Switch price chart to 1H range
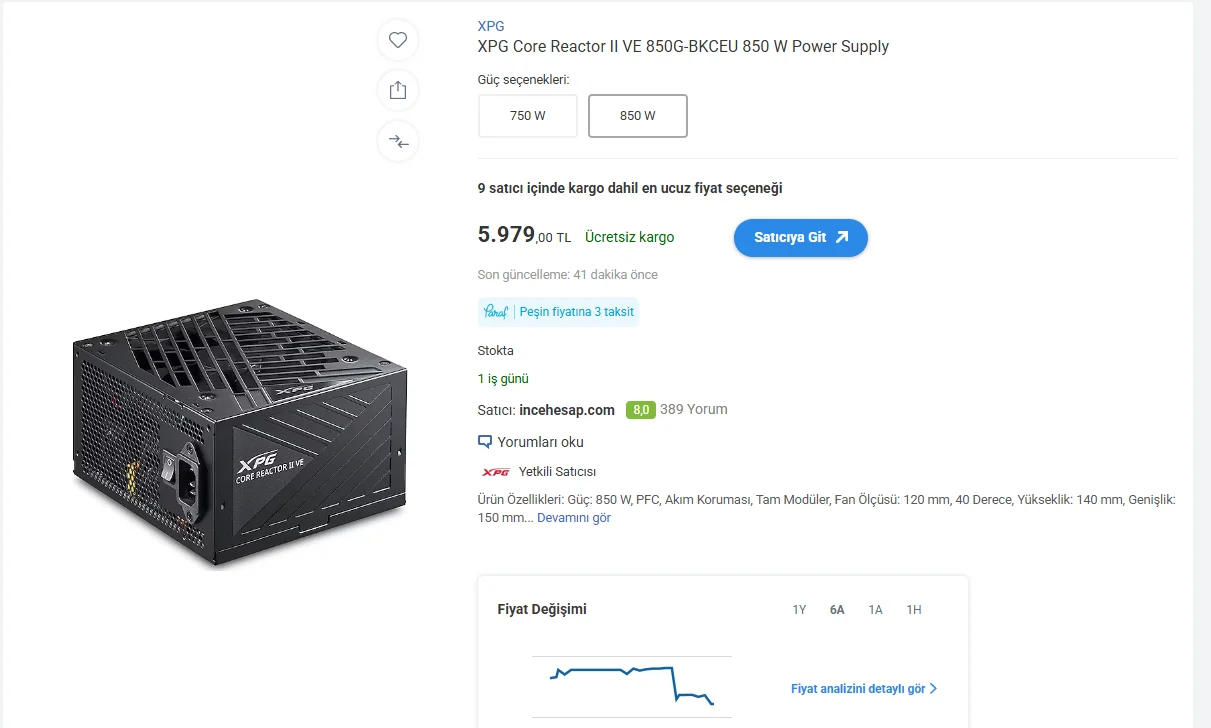The width and height of the screenshot is (1211, 728). (x=914, y=610)
